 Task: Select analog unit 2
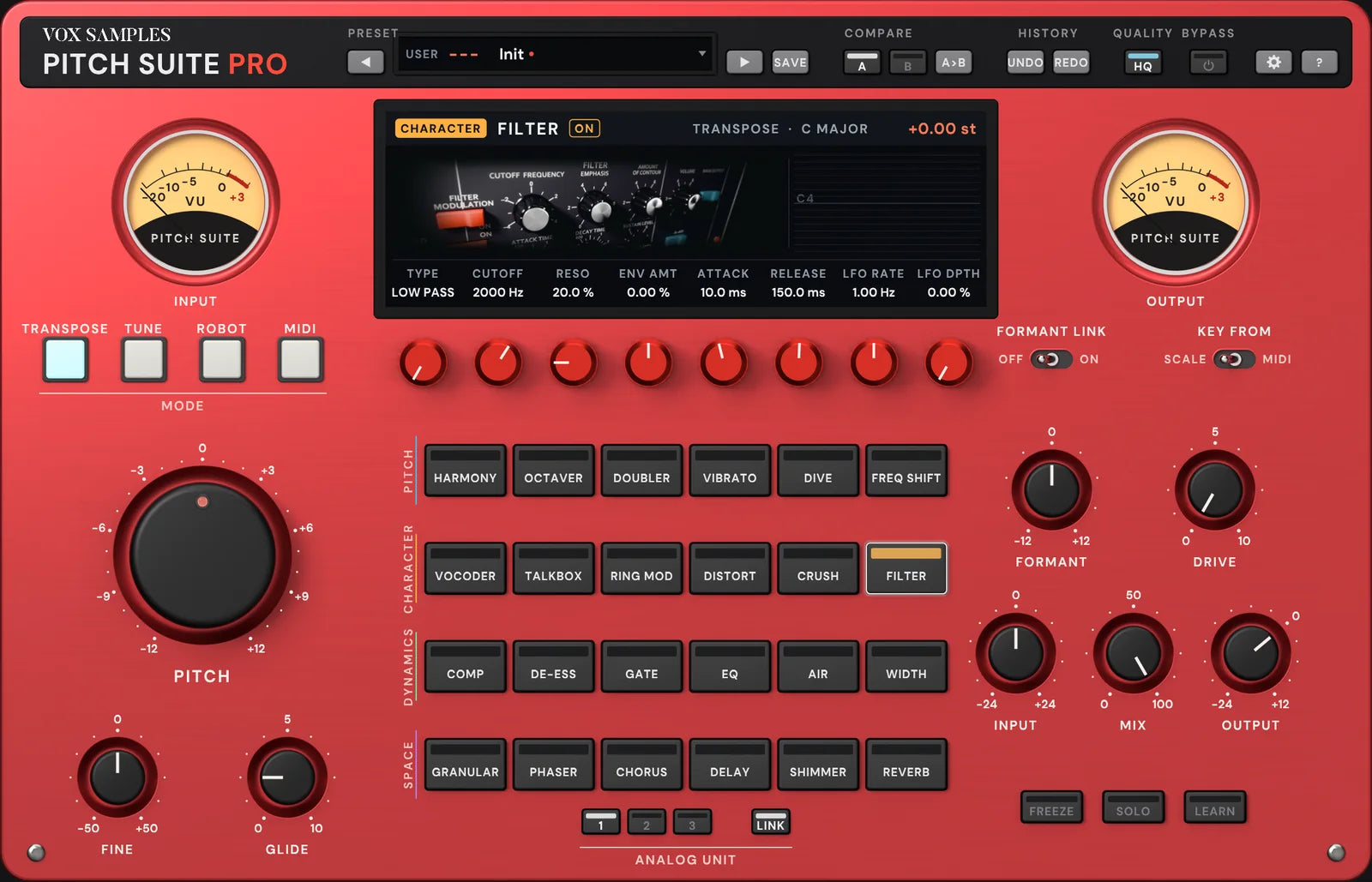point(647,822)
